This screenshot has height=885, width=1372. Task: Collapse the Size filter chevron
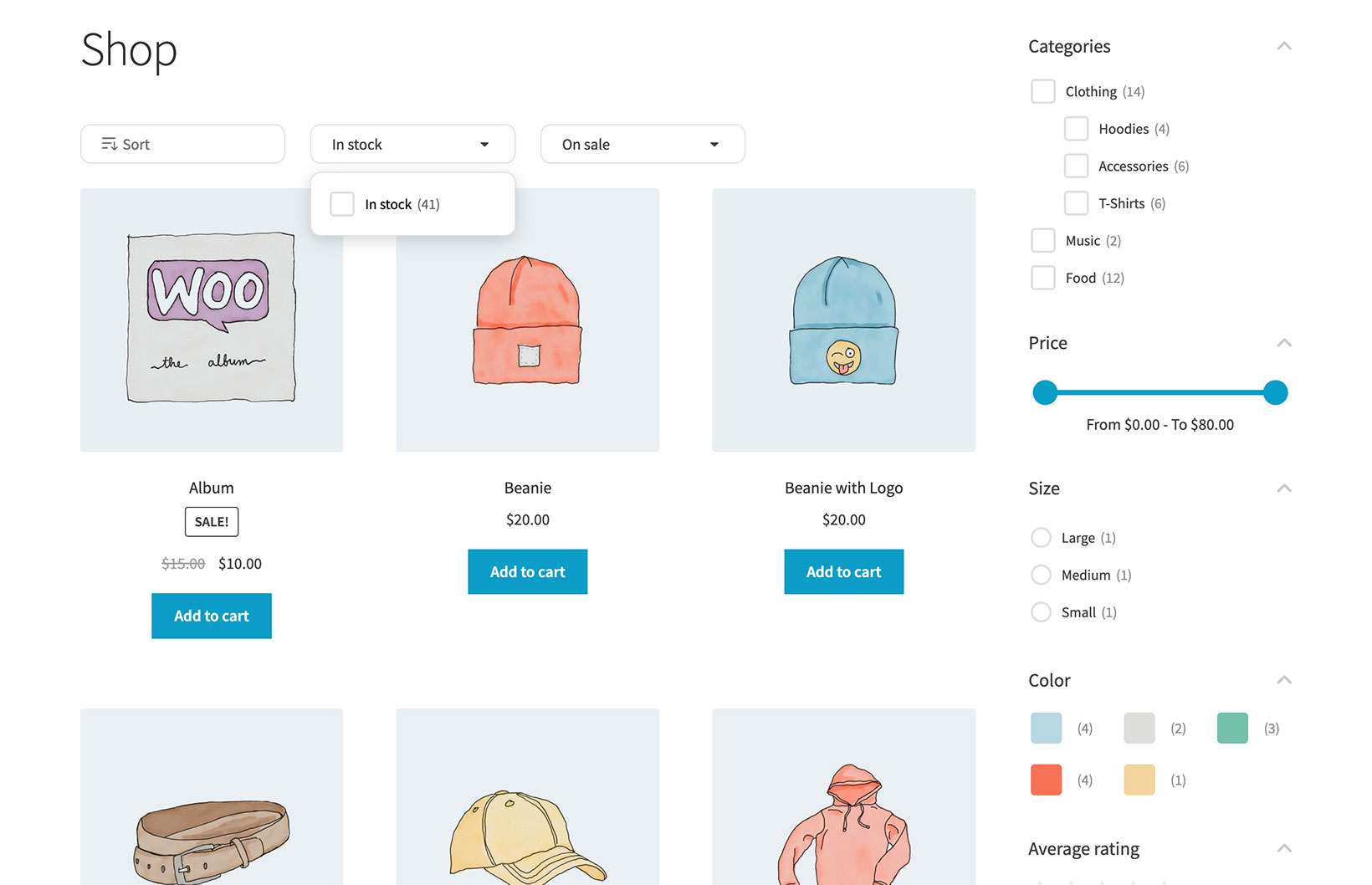tap(1284, 489)
